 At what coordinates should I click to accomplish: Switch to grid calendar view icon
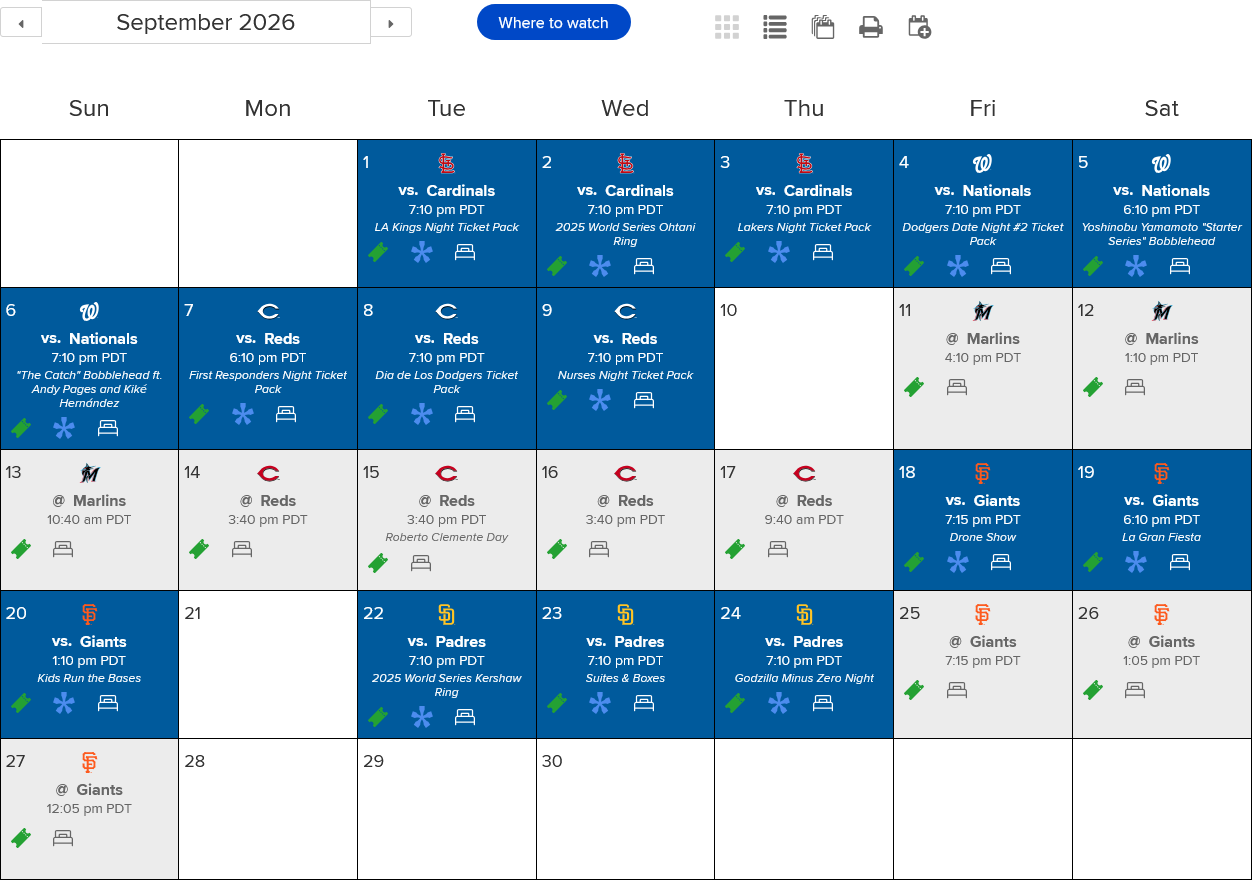point(727,27)
